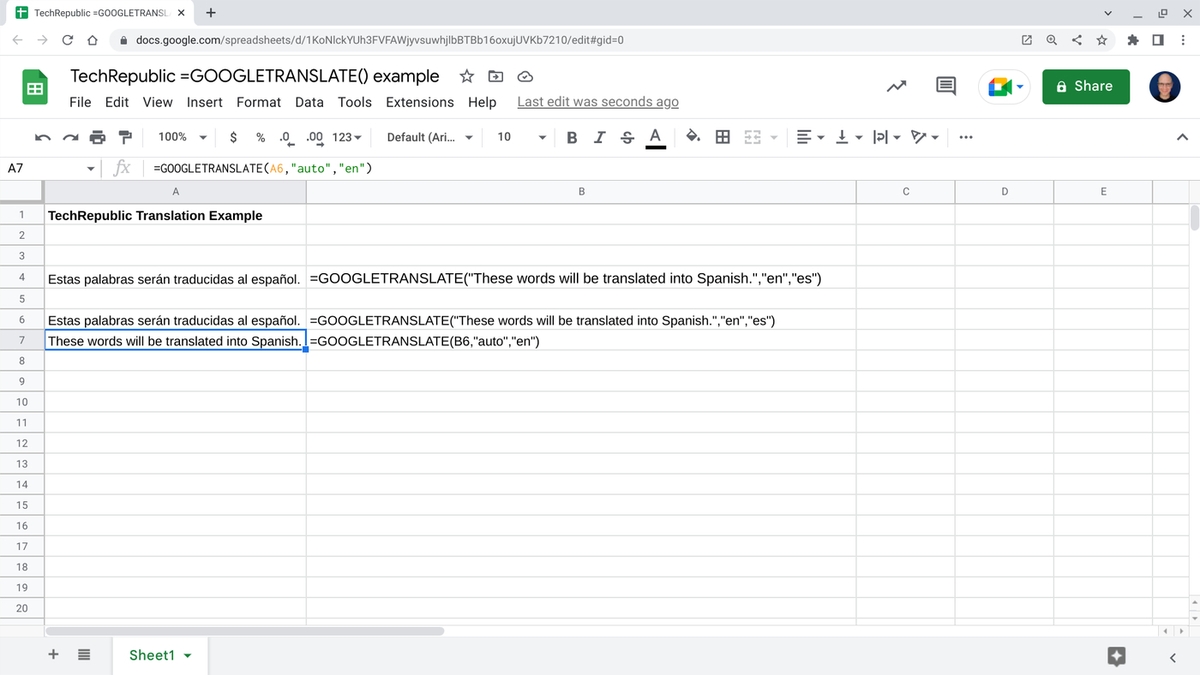Open the Borders tool
Image resolution: width=1200 pixels, height=675 pixels.
pos(722,136)
